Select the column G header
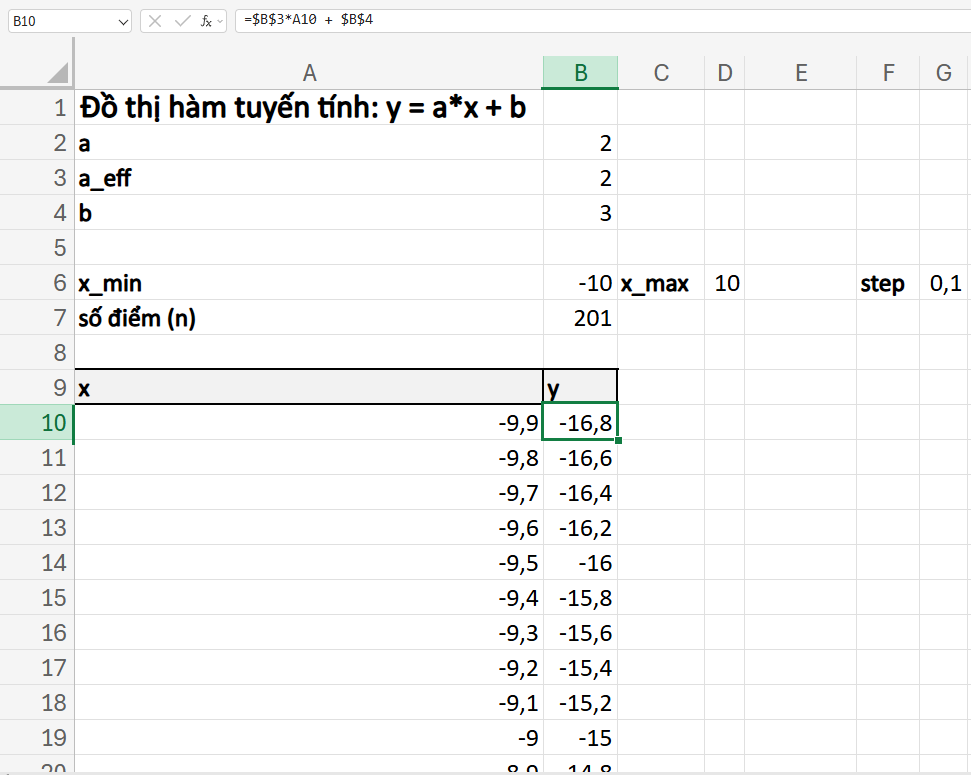Image resolution: width=971 pixels, height=775 pixels. point(943,72)
